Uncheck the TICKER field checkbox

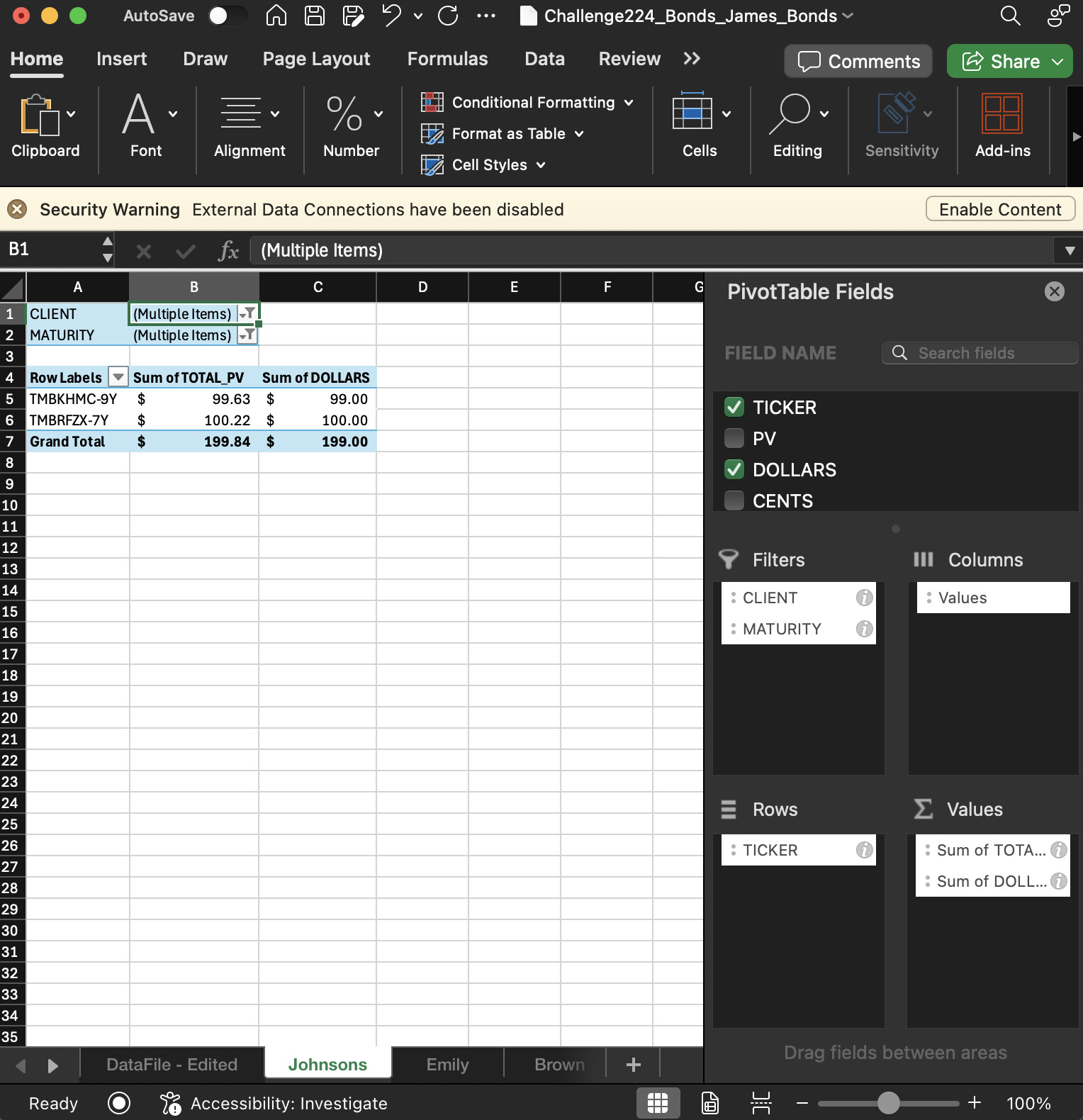click(734, 407)
